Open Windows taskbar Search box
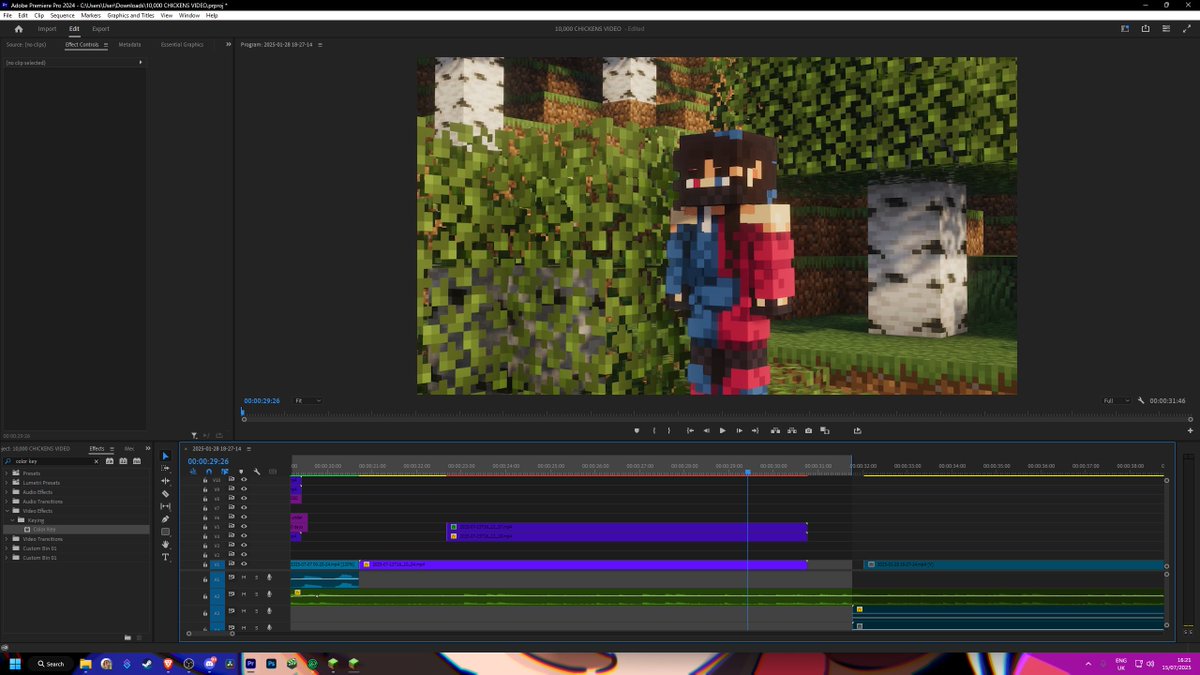 [x=49, y=663]
